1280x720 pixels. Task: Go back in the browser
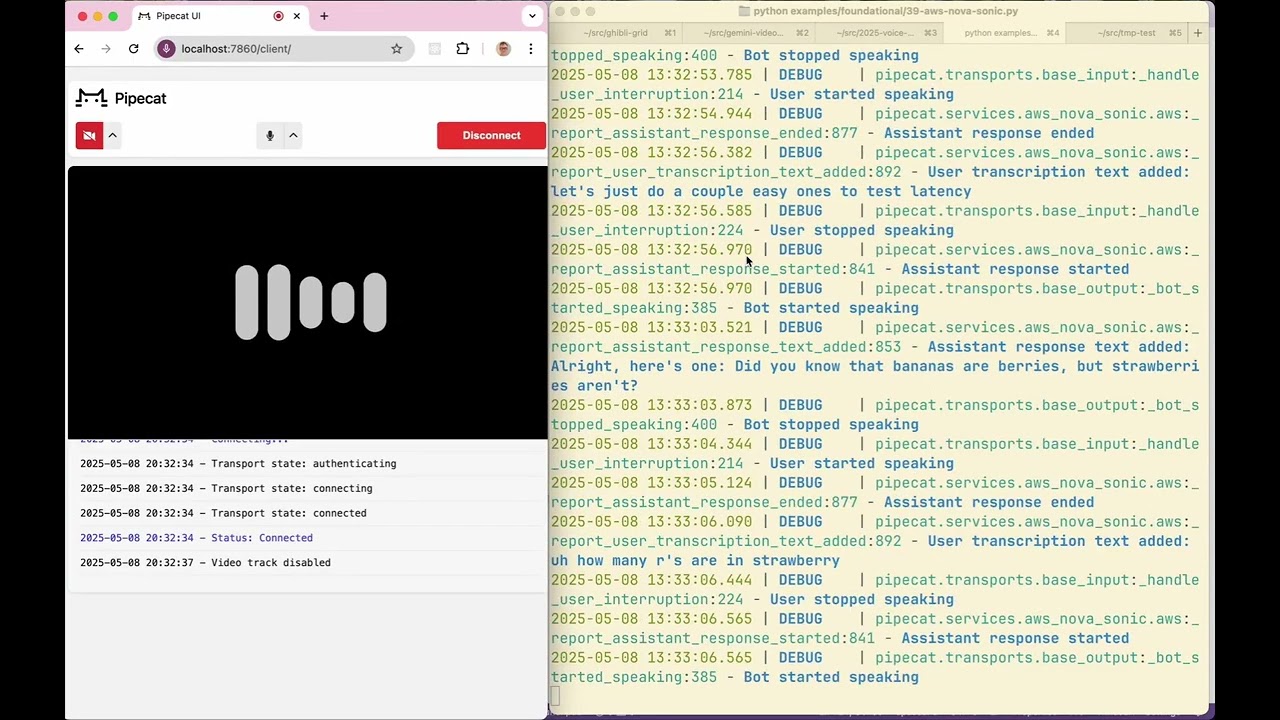[79, 48]
